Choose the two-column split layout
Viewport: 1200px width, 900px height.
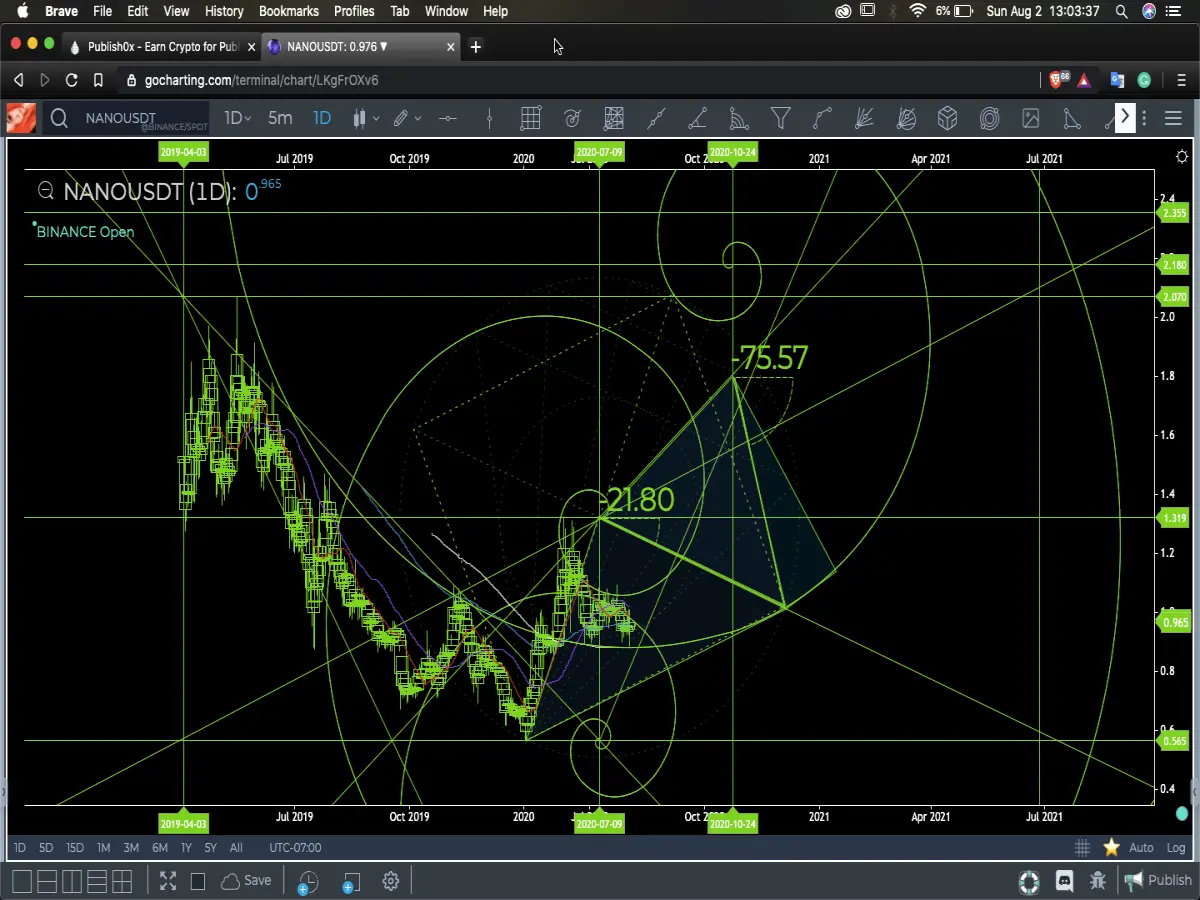click(x=72, y=881)
